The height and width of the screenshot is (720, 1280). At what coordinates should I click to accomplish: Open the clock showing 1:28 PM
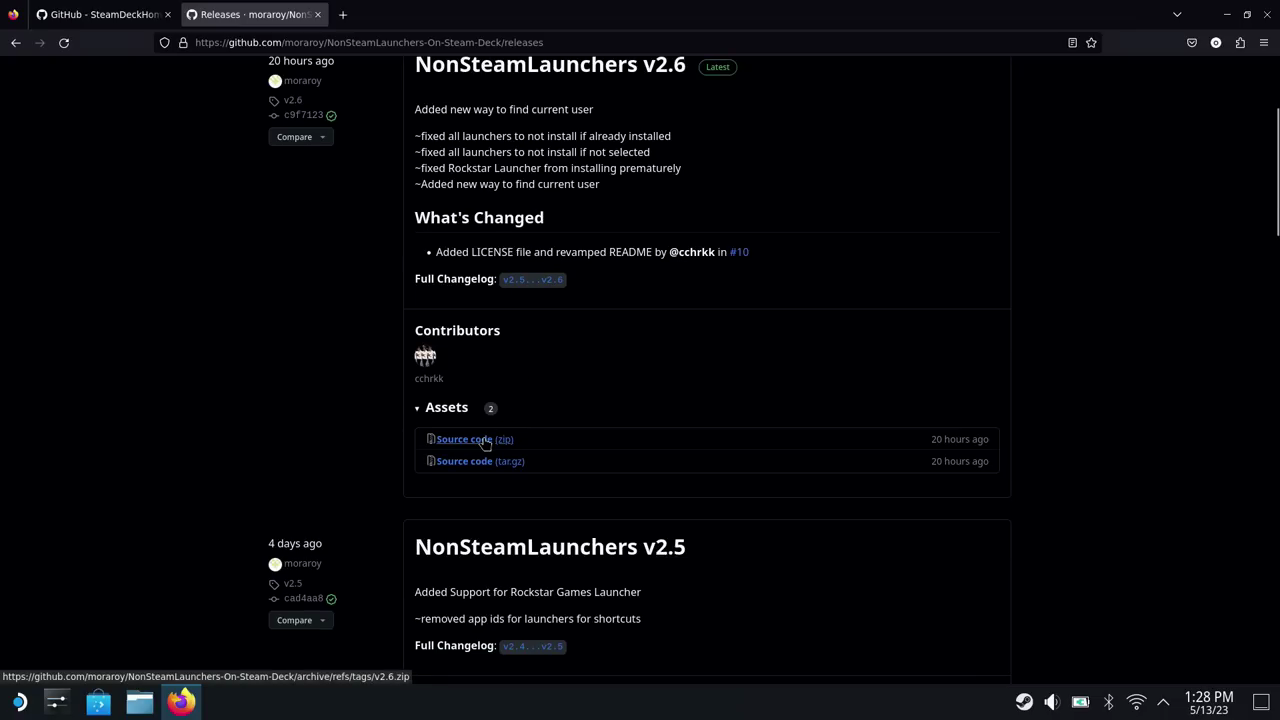[1208, 702]
